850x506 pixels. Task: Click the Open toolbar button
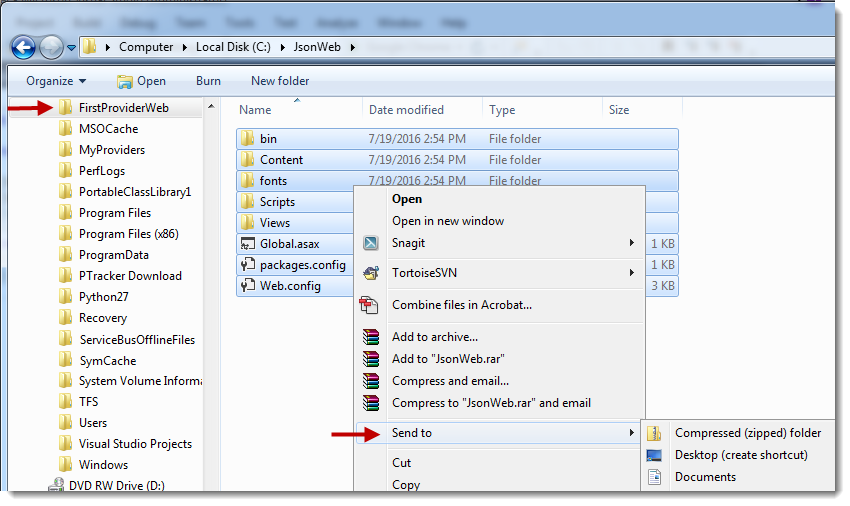click(x=141, y=81)
